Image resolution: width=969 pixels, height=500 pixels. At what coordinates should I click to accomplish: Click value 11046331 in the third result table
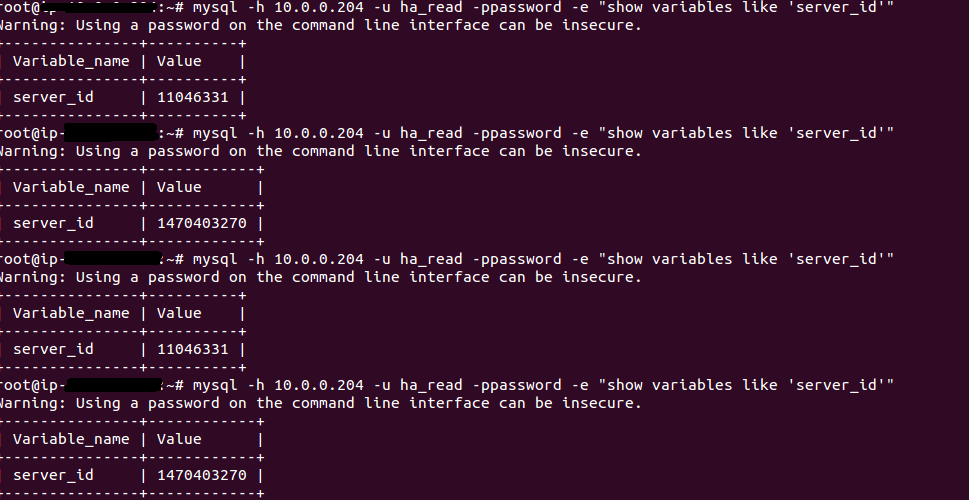tap(193, 349)
